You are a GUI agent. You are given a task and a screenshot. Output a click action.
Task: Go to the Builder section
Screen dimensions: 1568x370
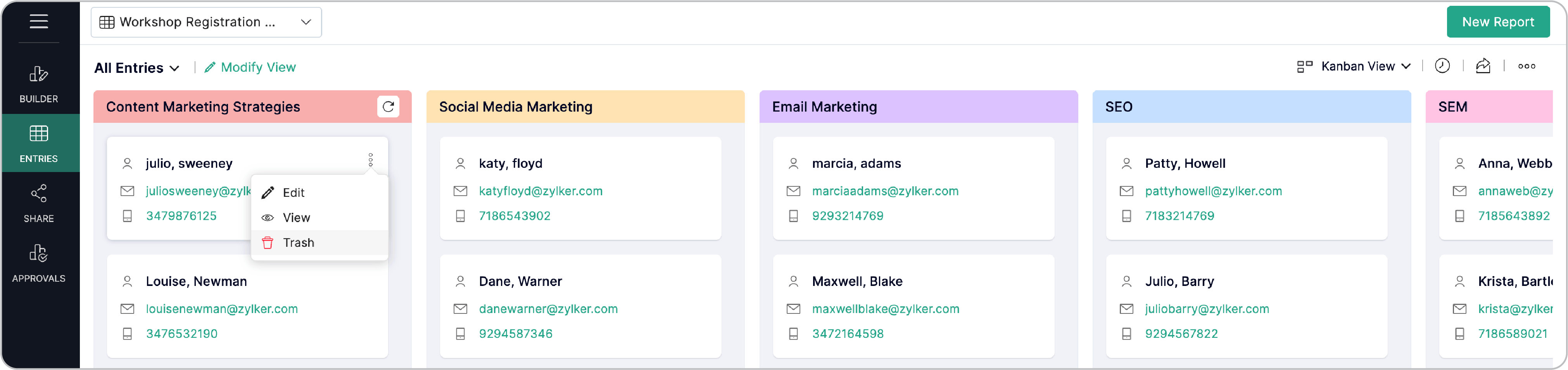pos(39,84)
